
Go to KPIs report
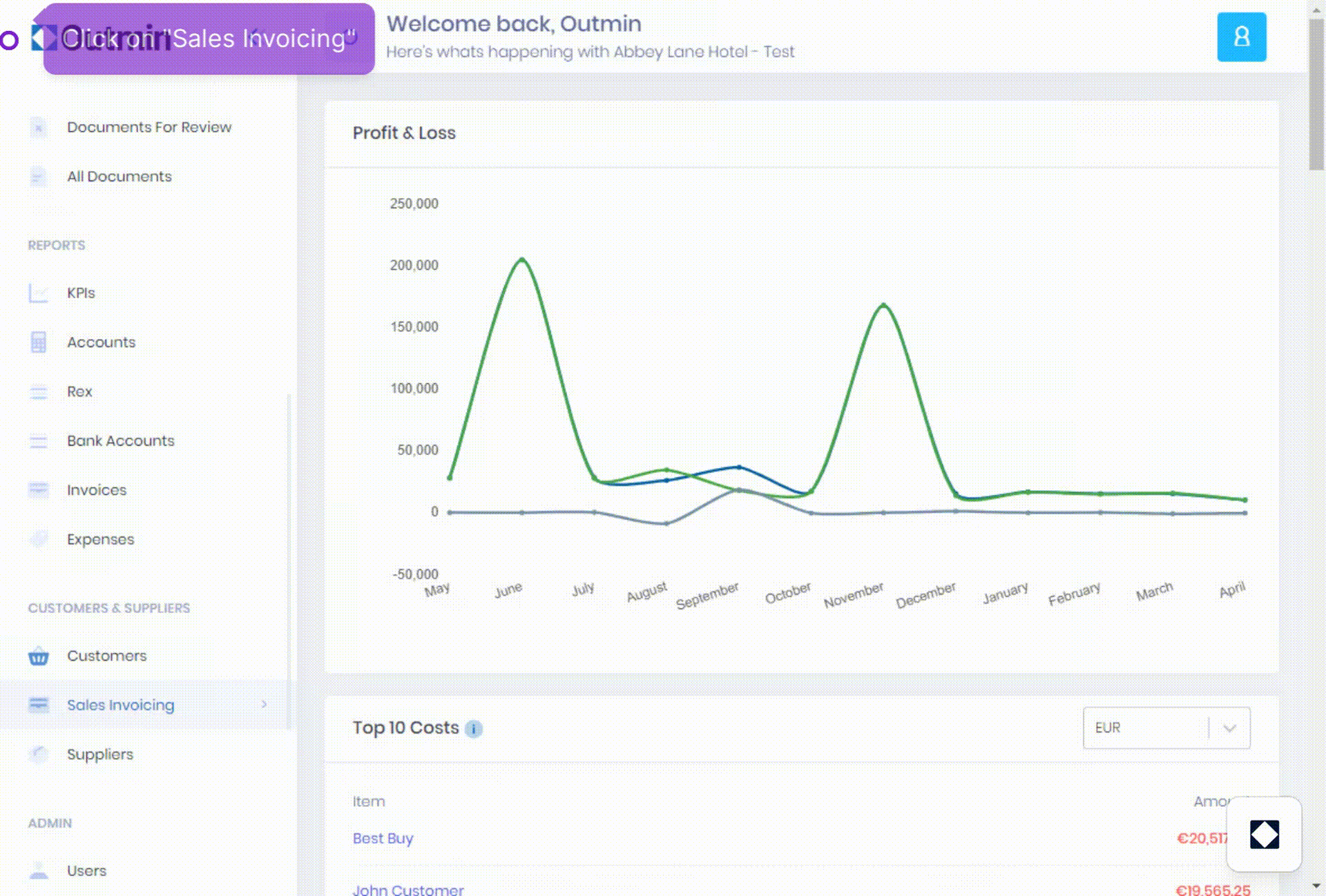pyautogui.click(x=81, y=293)
